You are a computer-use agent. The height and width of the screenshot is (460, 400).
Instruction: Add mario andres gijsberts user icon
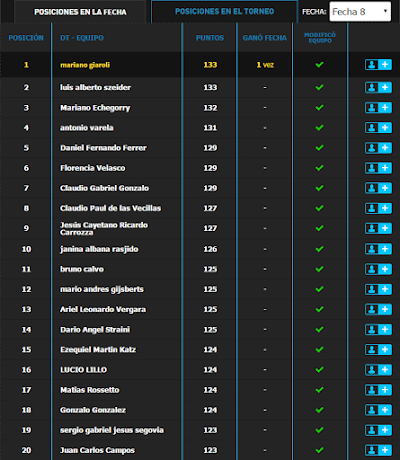378,289
